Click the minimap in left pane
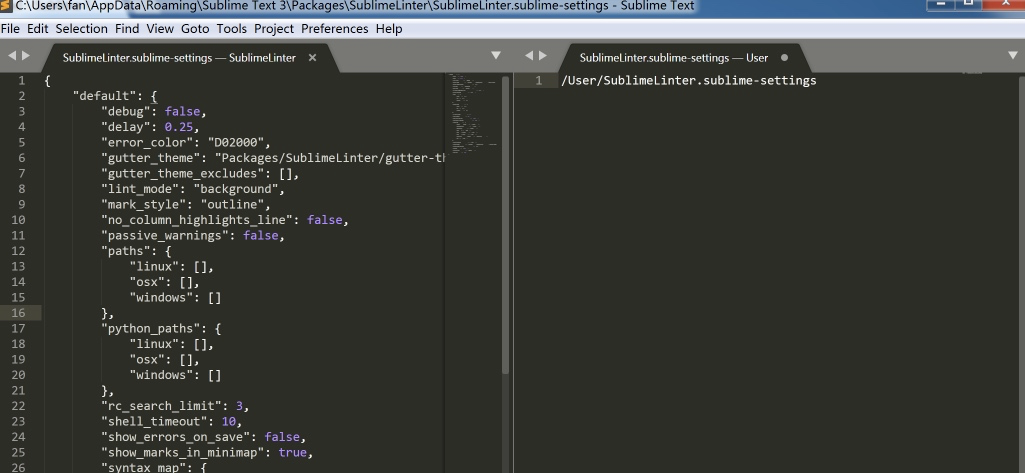 click(x=472, y=114)
